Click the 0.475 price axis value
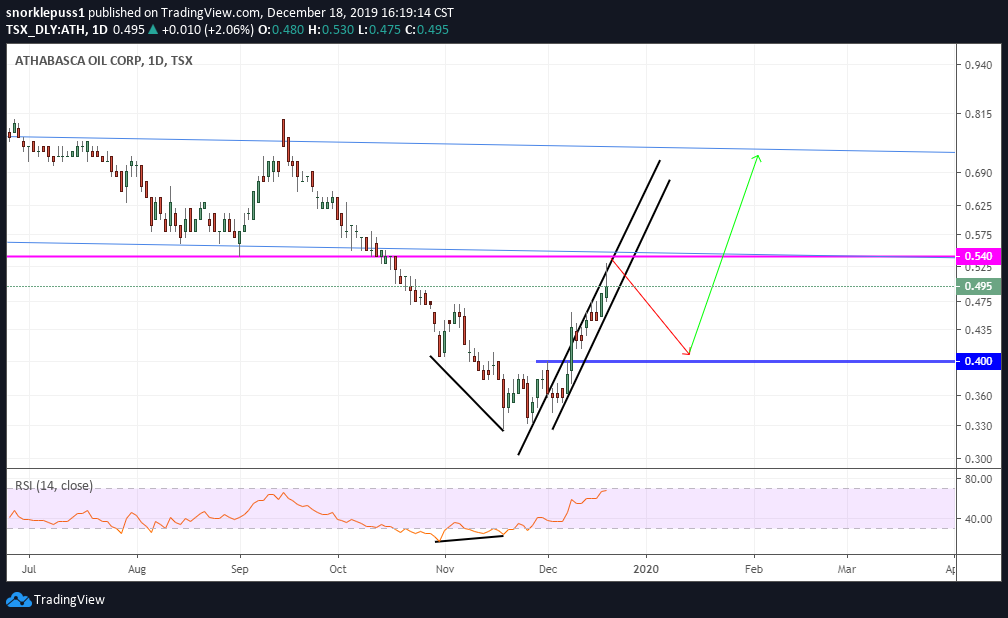 (x=978, y=302)
